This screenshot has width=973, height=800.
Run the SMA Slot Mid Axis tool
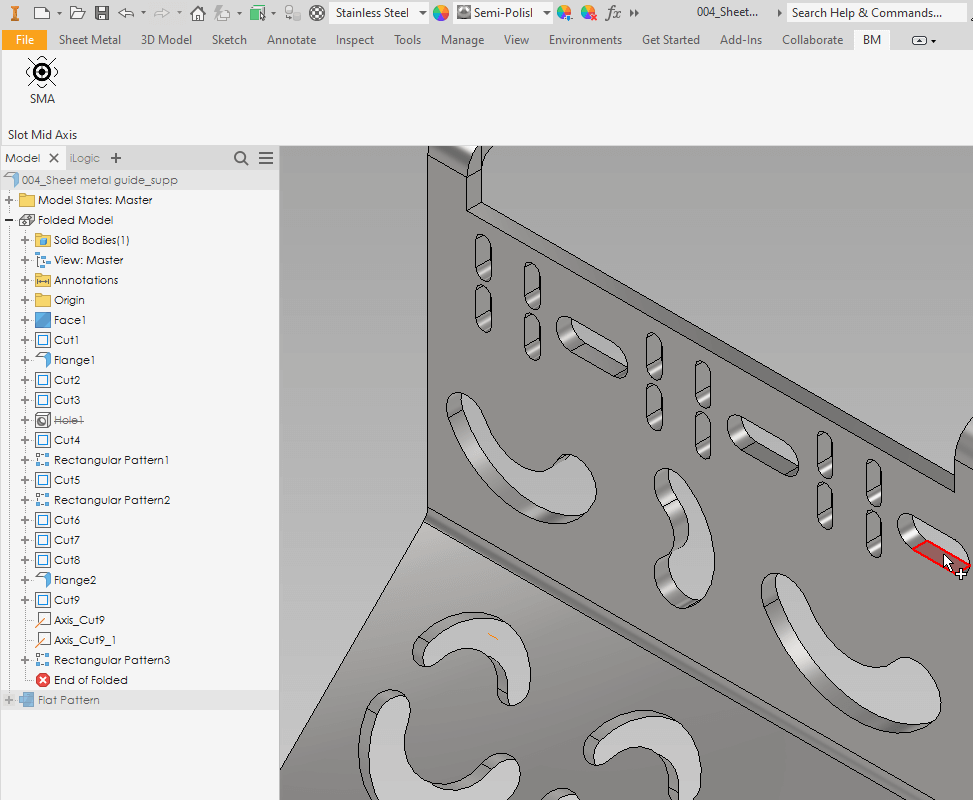[42, 80]
